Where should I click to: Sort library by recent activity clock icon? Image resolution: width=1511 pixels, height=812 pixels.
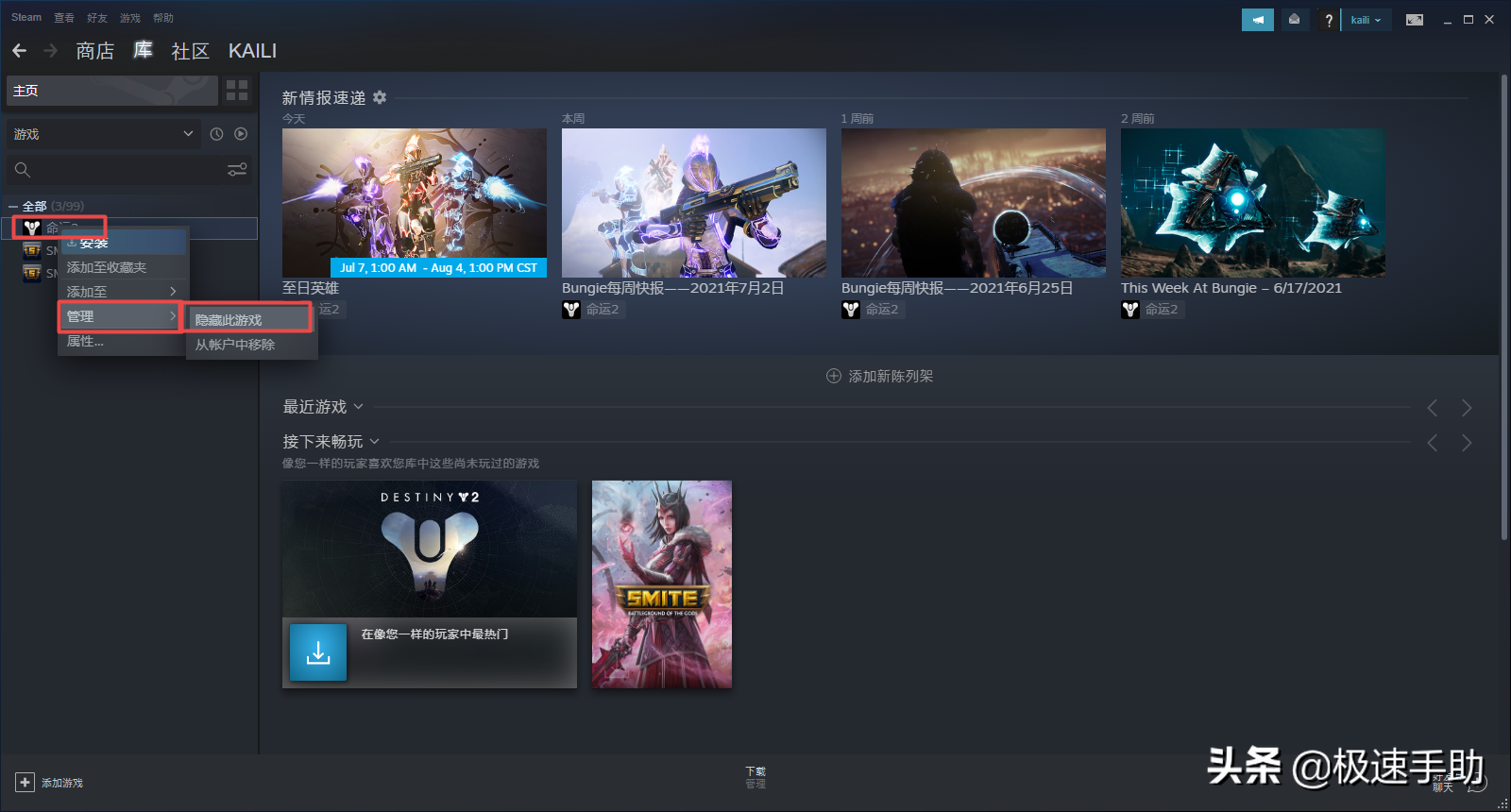point(216,134)
